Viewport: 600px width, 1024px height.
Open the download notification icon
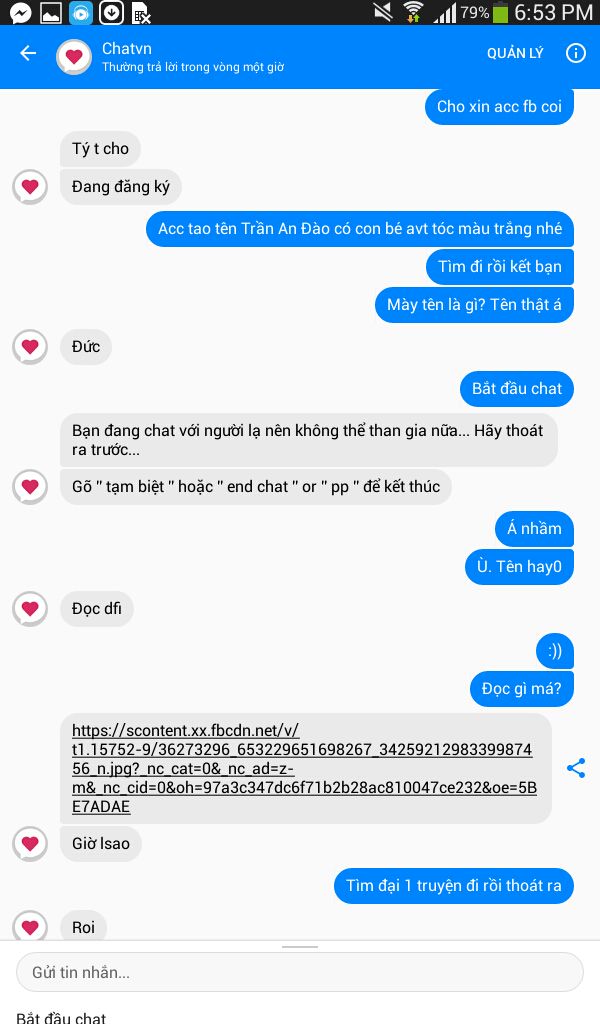coord(111,12)
